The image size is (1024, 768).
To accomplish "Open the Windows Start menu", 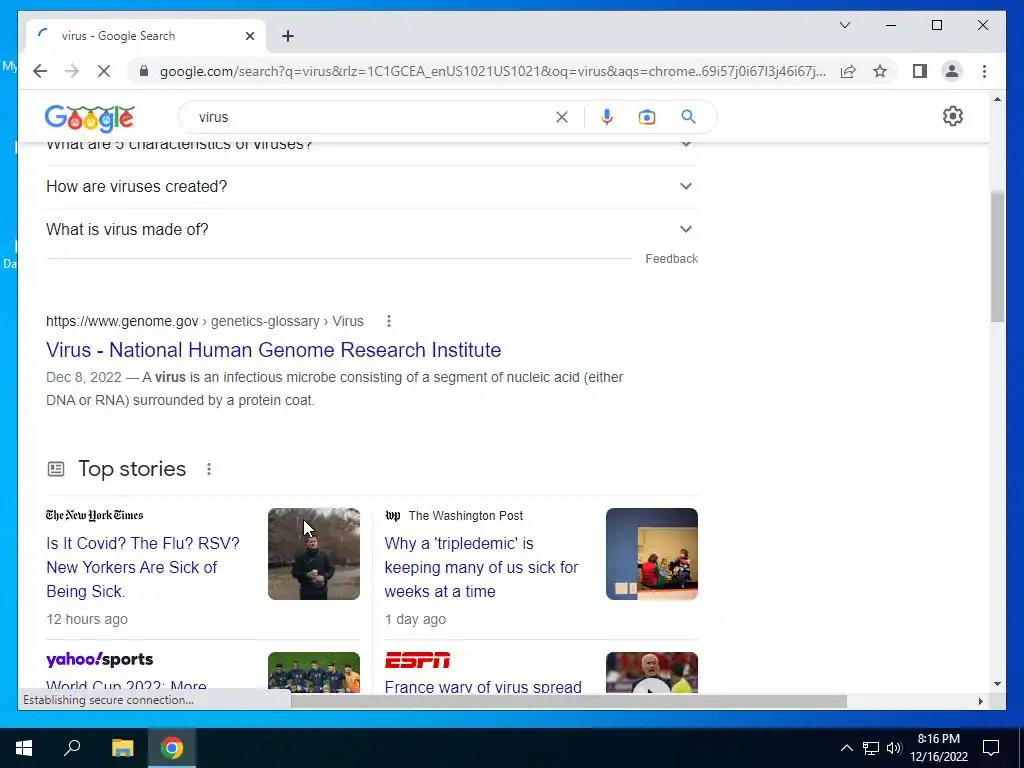I will tap(24, 748).
